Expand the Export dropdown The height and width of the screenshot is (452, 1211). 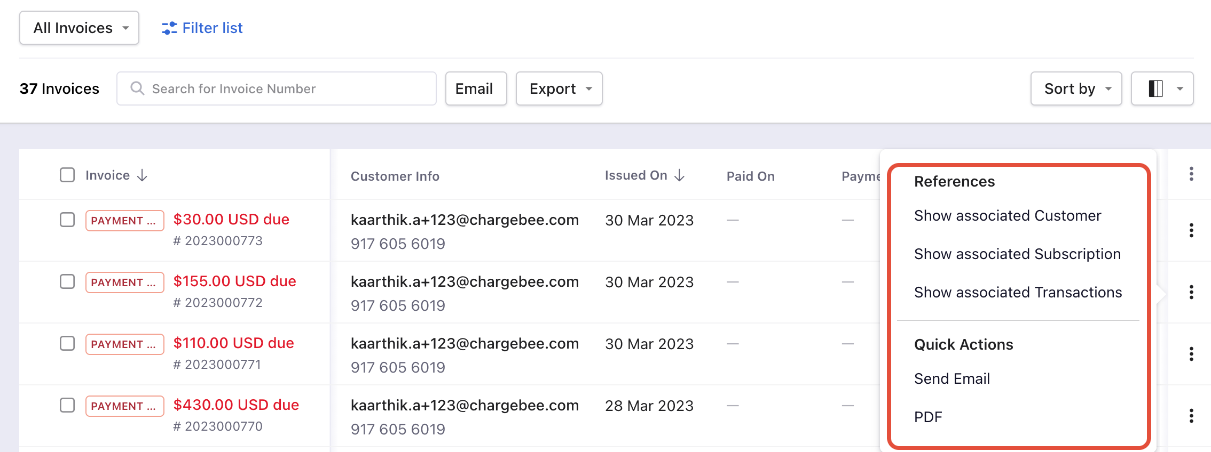(559, 89)
